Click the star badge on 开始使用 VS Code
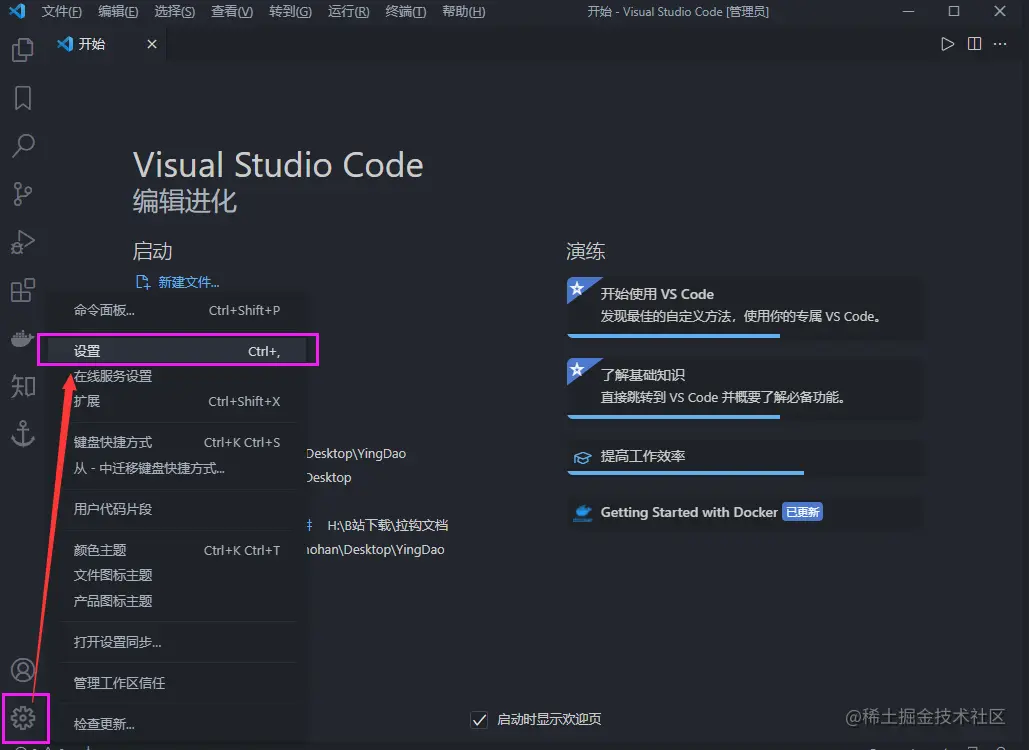The height and width of the screenshot is (750, 1029). click(577, 288)
